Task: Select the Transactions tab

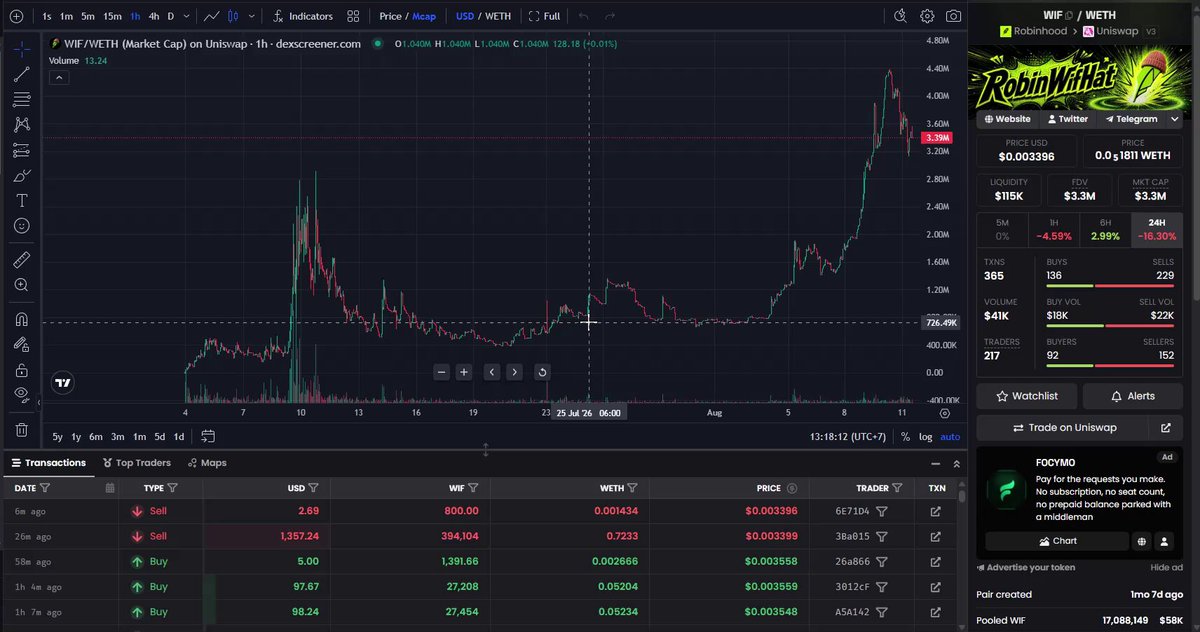Action: 48,463
